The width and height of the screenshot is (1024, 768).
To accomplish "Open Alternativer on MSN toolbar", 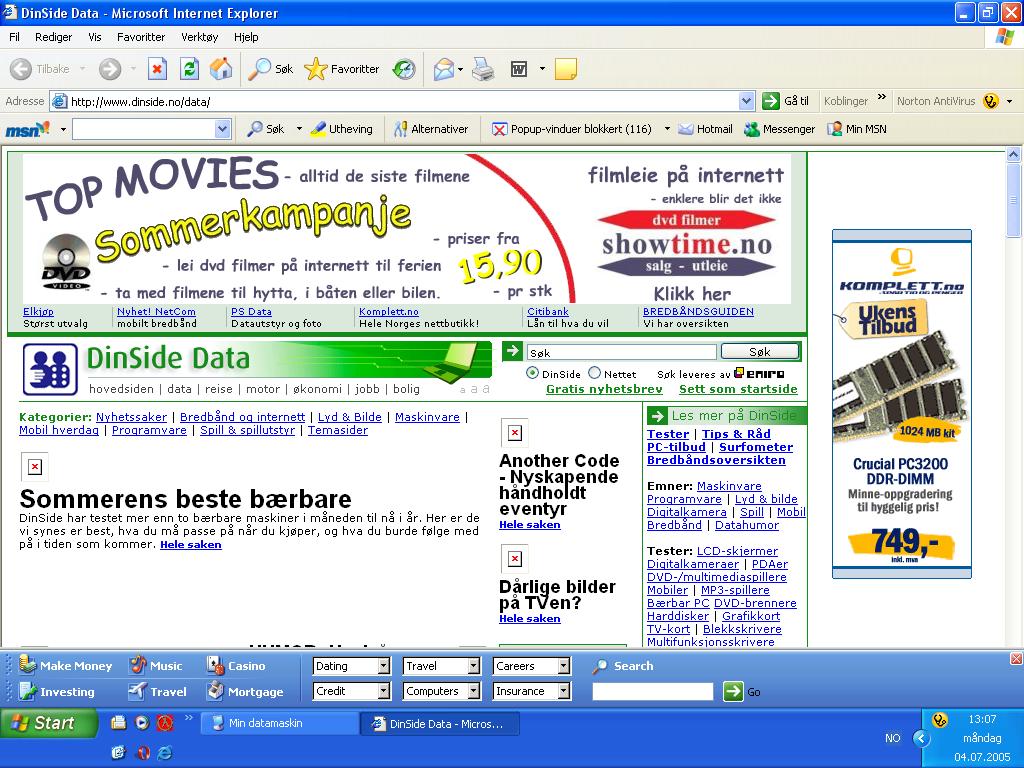I will [431, 129].
